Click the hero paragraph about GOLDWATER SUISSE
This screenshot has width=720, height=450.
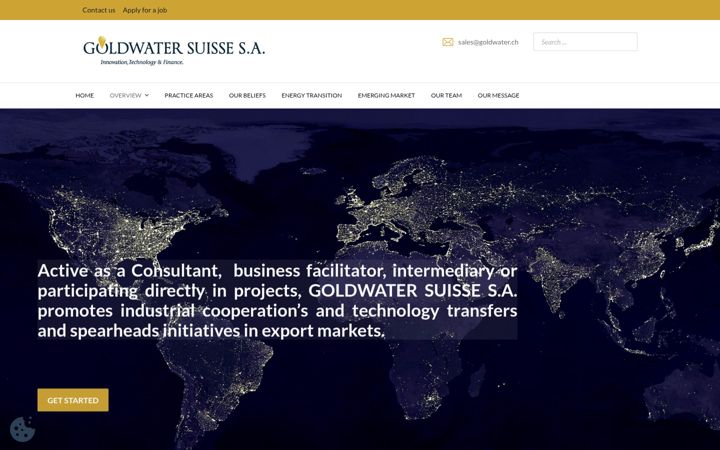277,300
